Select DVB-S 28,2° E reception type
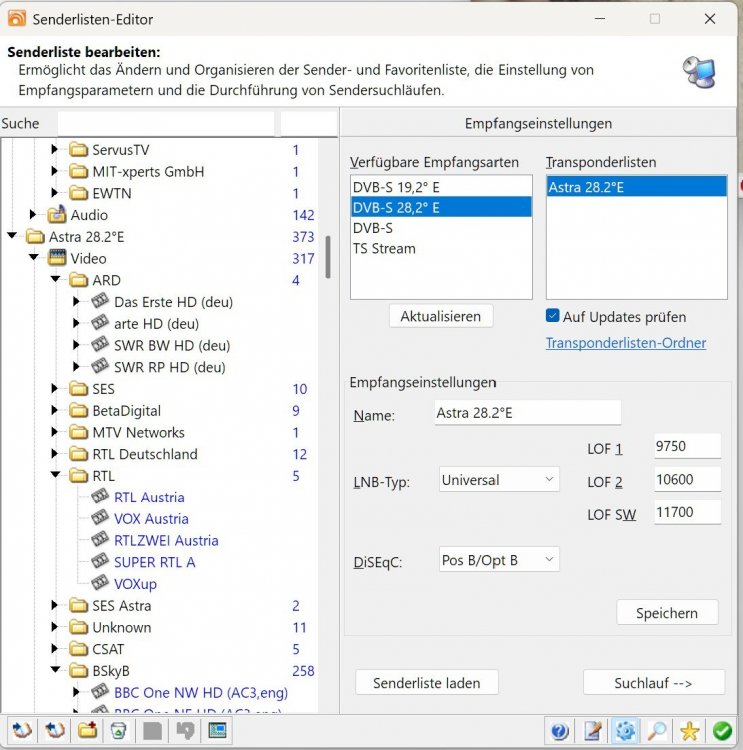The height and width of the screenshot is (750, 743). (441, 207)
